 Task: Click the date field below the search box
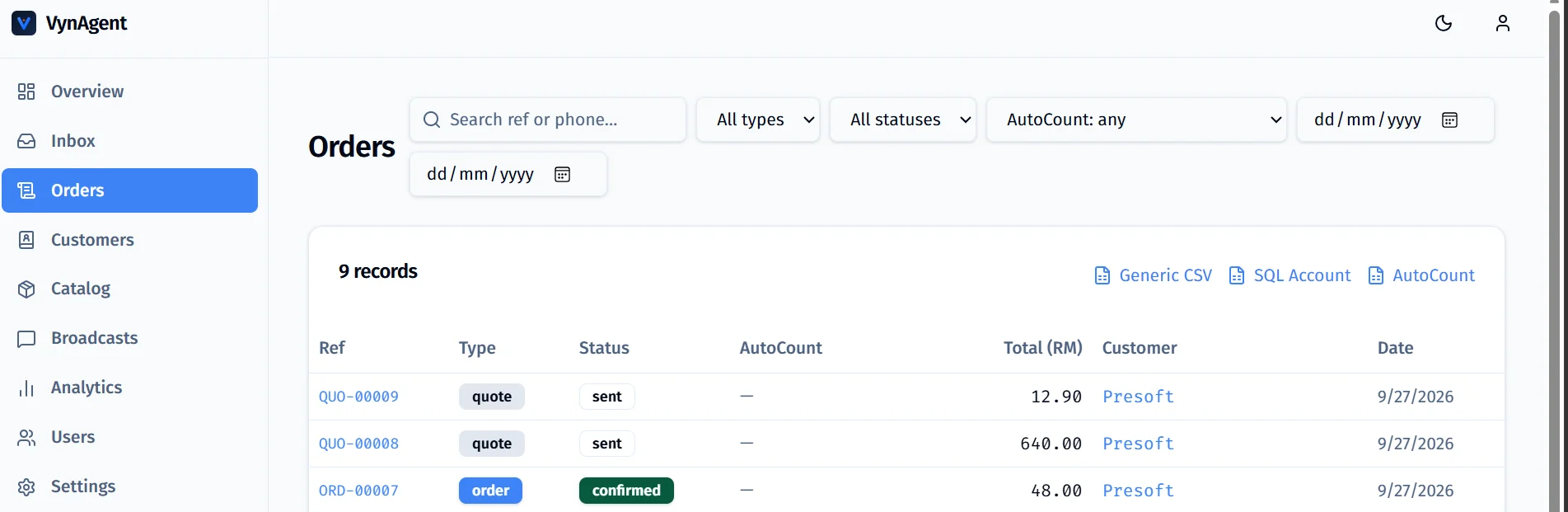click(508, 174)
